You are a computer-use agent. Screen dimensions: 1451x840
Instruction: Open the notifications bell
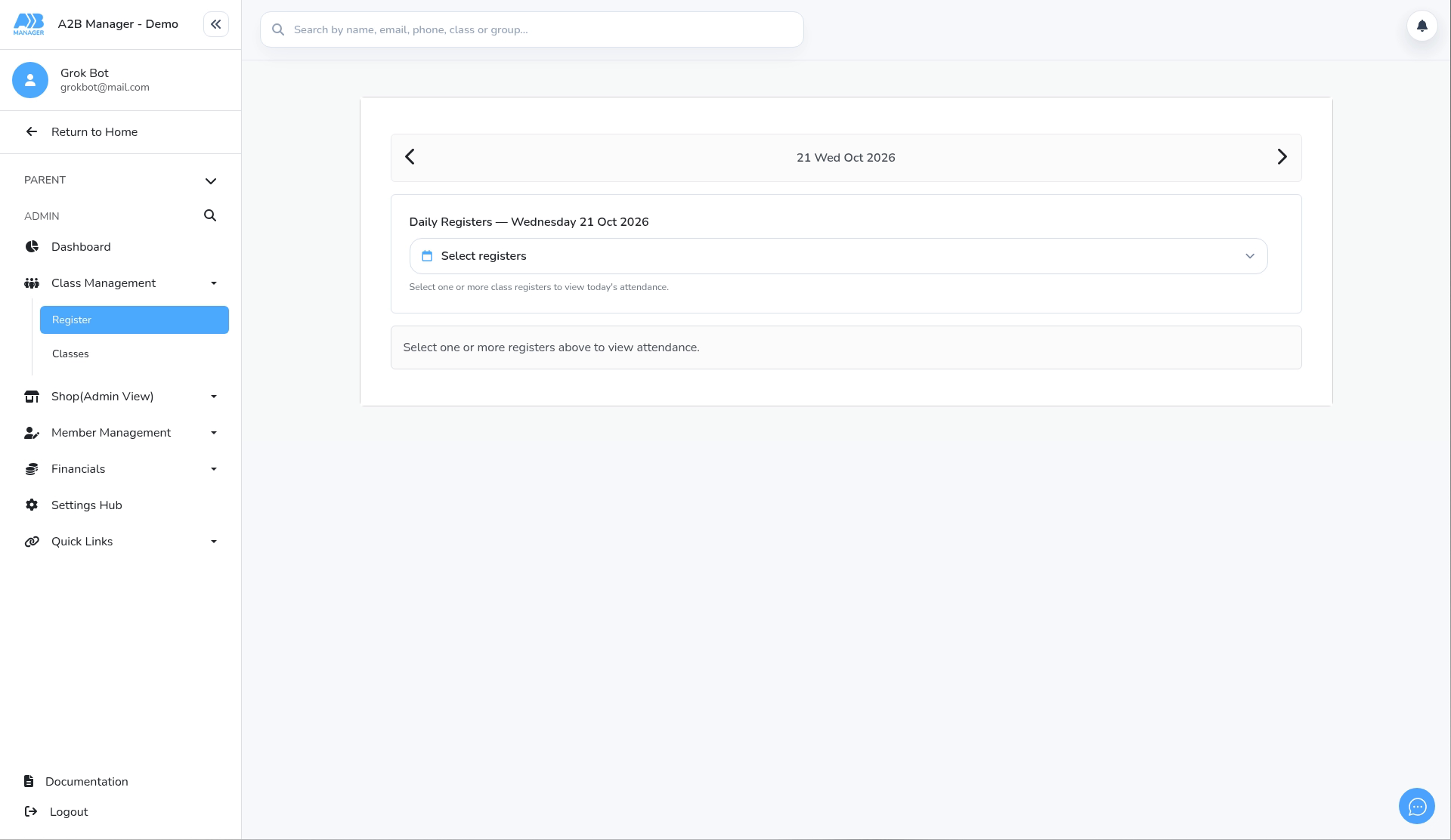1422,26
